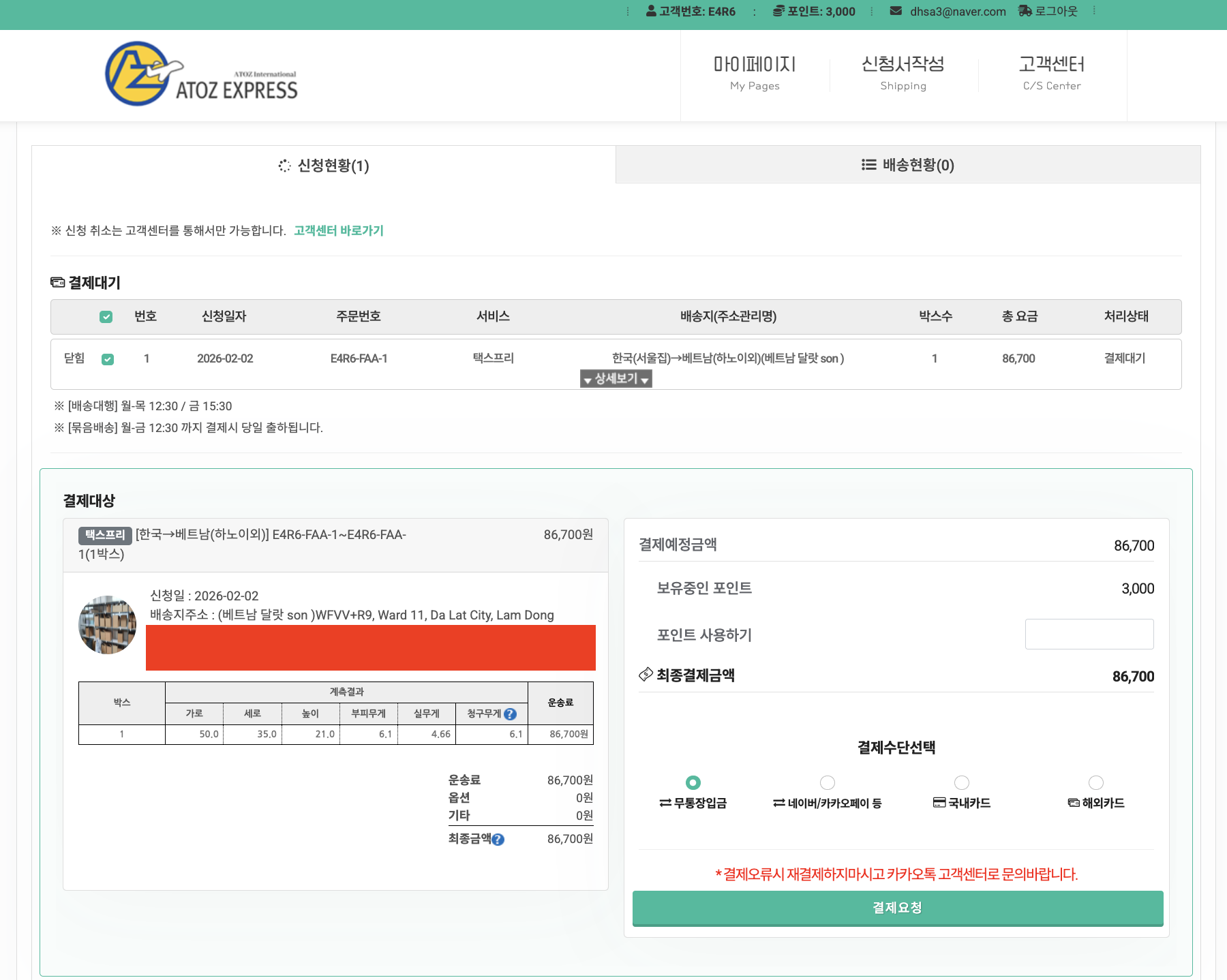
Task: Click the 보유중인 포인트 value 3,000
Action: pos(1138,589)
